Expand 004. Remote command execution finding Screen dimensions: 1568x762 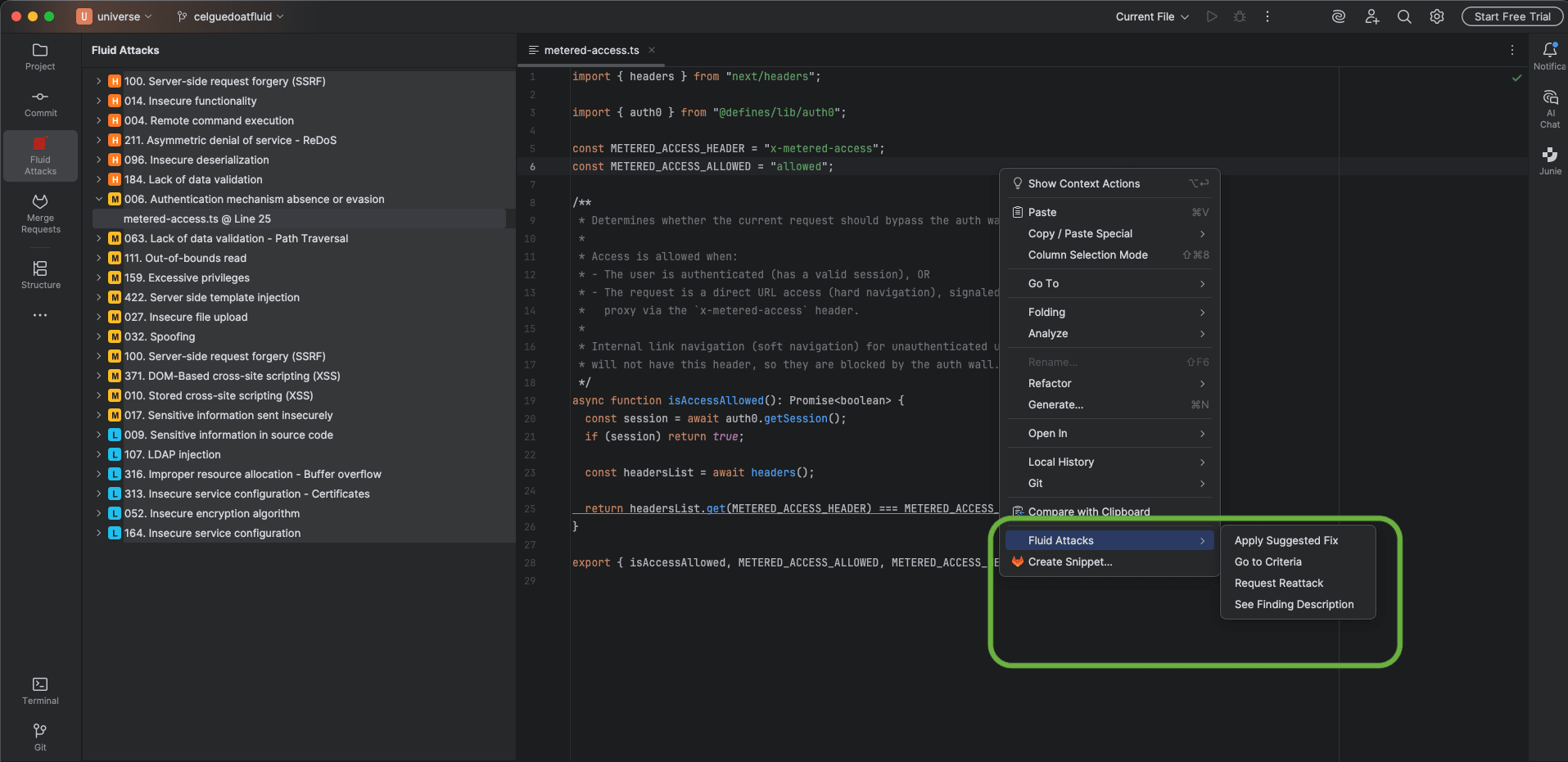pos(98,120)
